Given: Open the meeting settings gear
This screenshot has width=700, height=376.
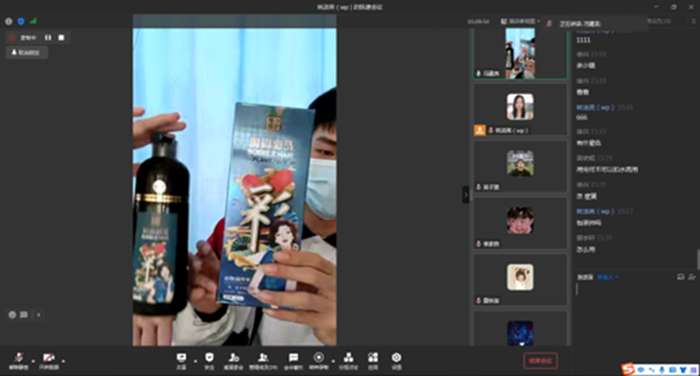Looking at the screenshot, I should click(396, 361).
